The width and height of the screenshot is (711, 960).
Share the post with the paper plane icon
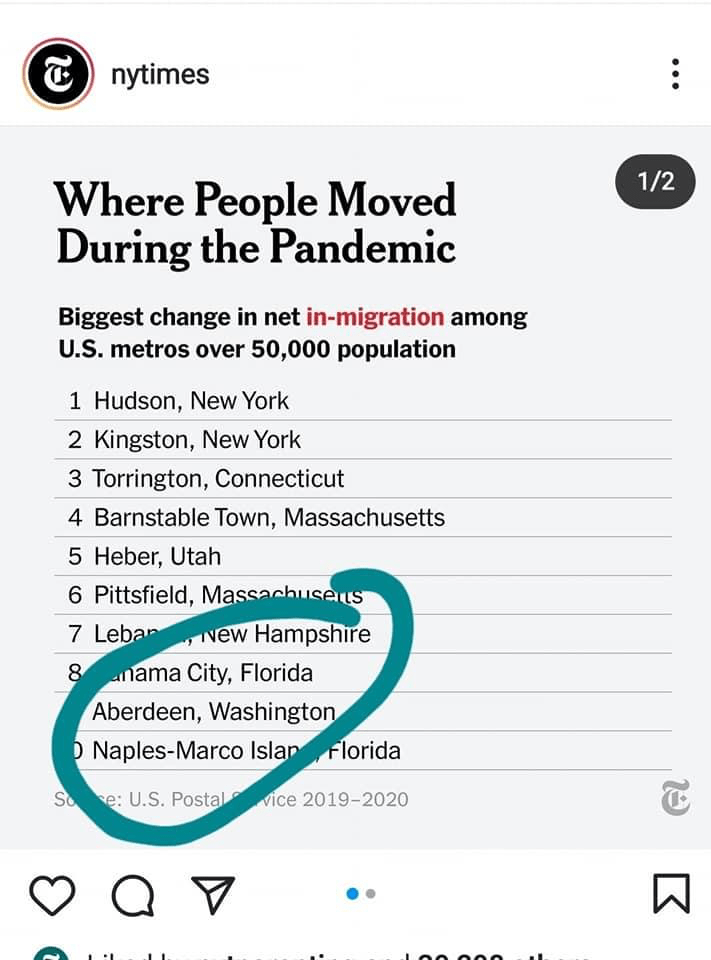point(212,894)
